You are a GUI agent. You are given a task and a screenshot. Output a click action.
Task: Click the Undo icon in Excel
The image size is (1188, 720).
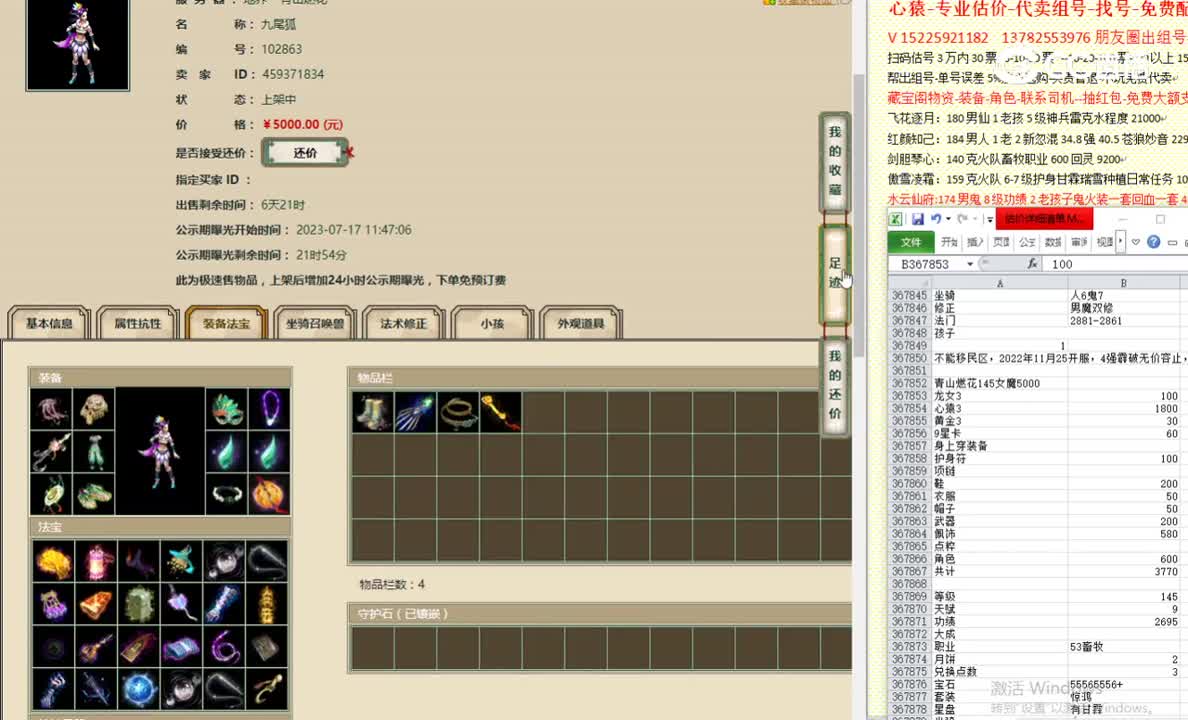coord(935,220)
